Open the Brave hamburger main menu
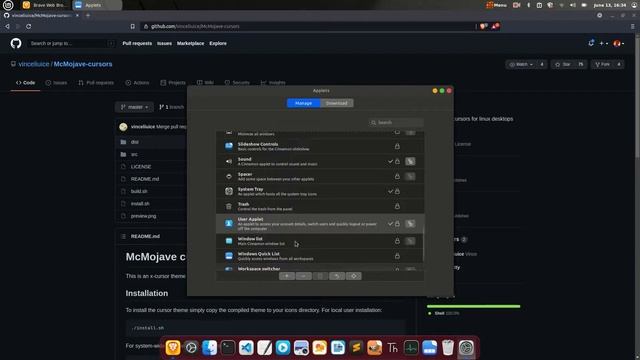This screenshot has height=360, width=640. coord(633,26)
